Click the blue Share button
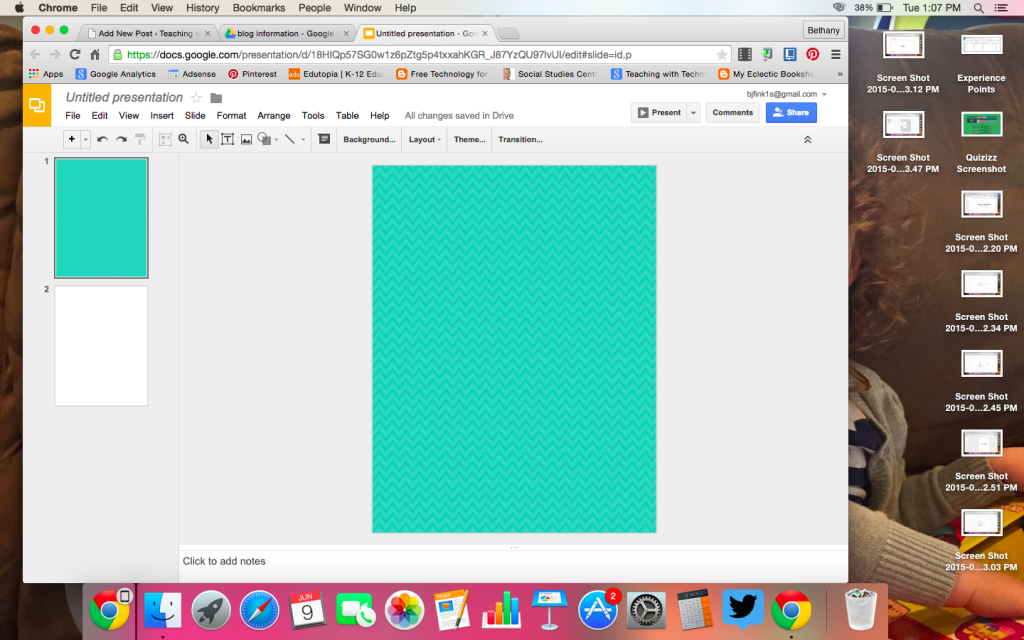This screenshot has width=1024, height=640. 791,112
